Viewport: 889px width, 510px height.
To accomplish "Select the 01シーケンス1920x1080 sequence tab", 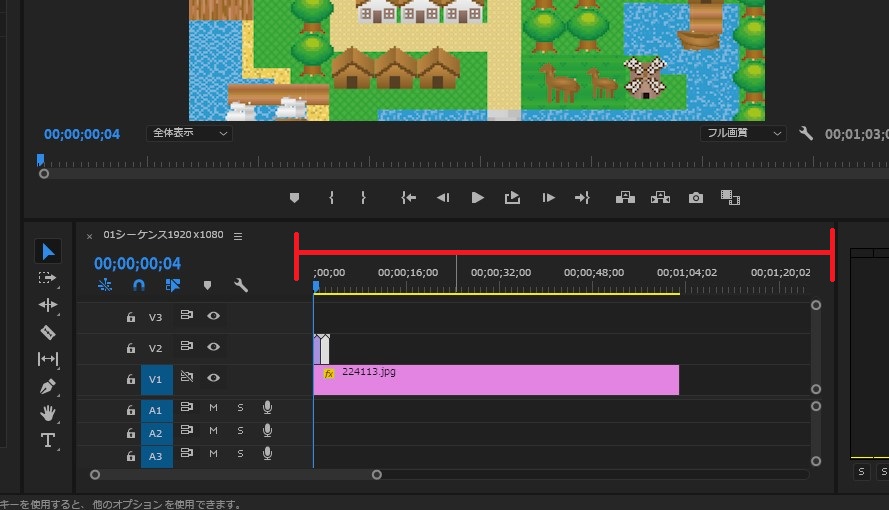I will [x=163, y=235].
